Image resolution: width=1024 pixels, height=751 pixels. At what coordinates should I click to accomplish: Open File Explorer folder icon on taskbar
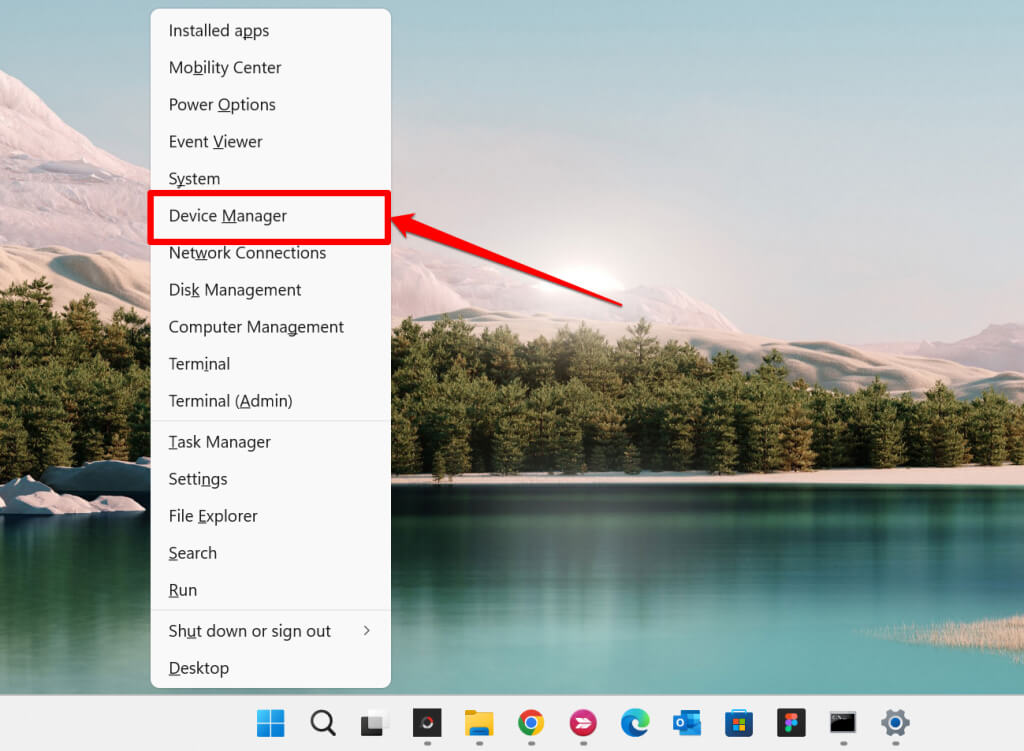click(x=479, y=723)
